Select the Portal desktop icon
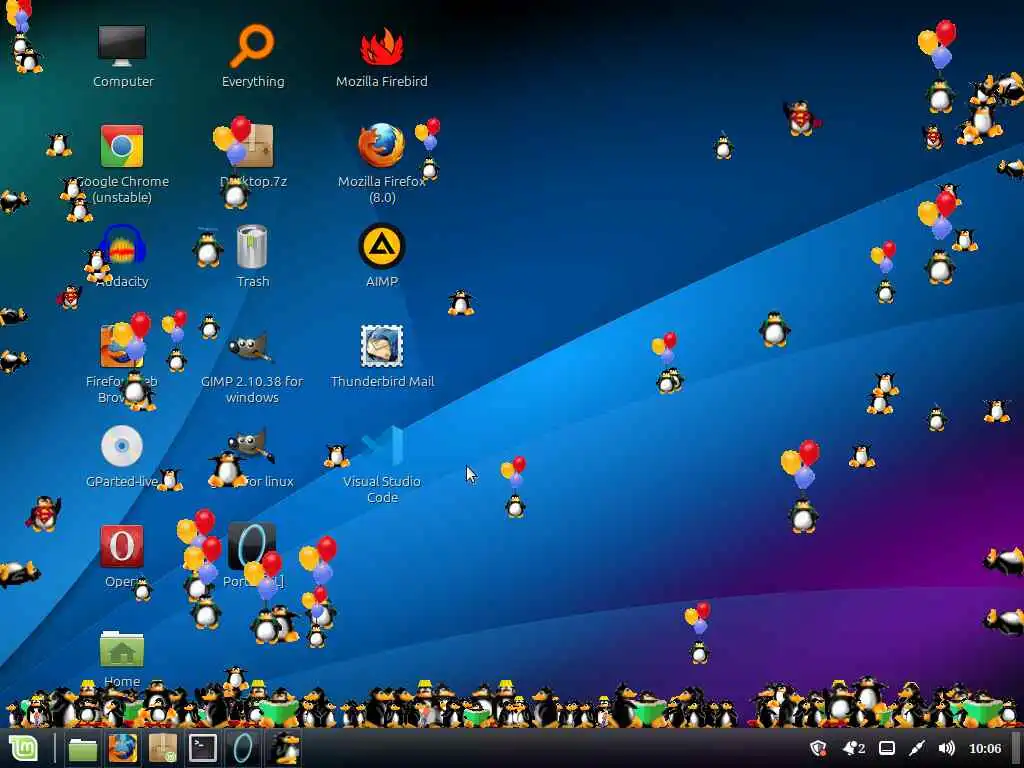1024x768 pixels. point(252,546)
